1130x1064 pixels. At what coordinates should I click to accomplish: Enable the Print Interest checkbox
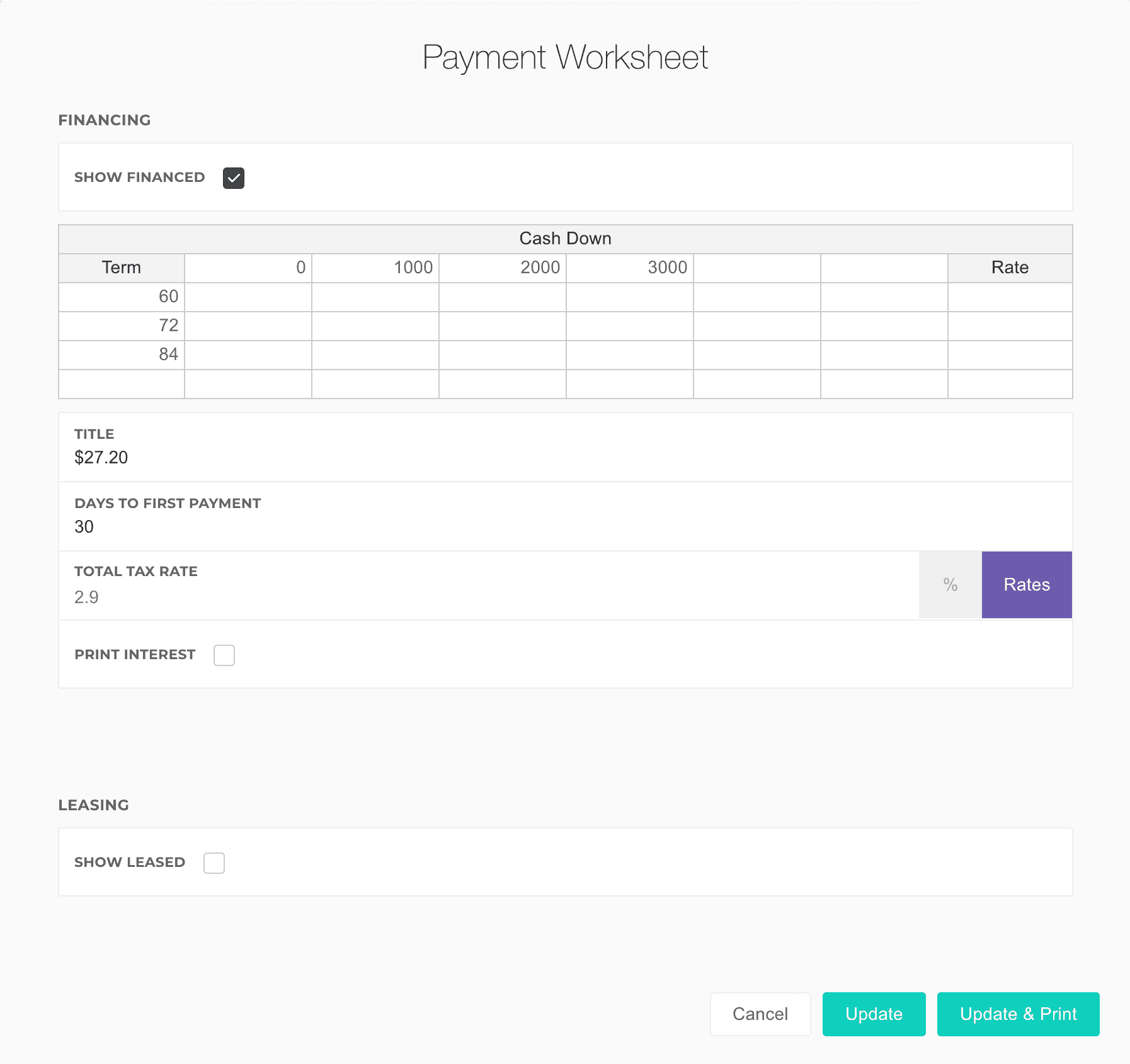[x=224, y=655]
